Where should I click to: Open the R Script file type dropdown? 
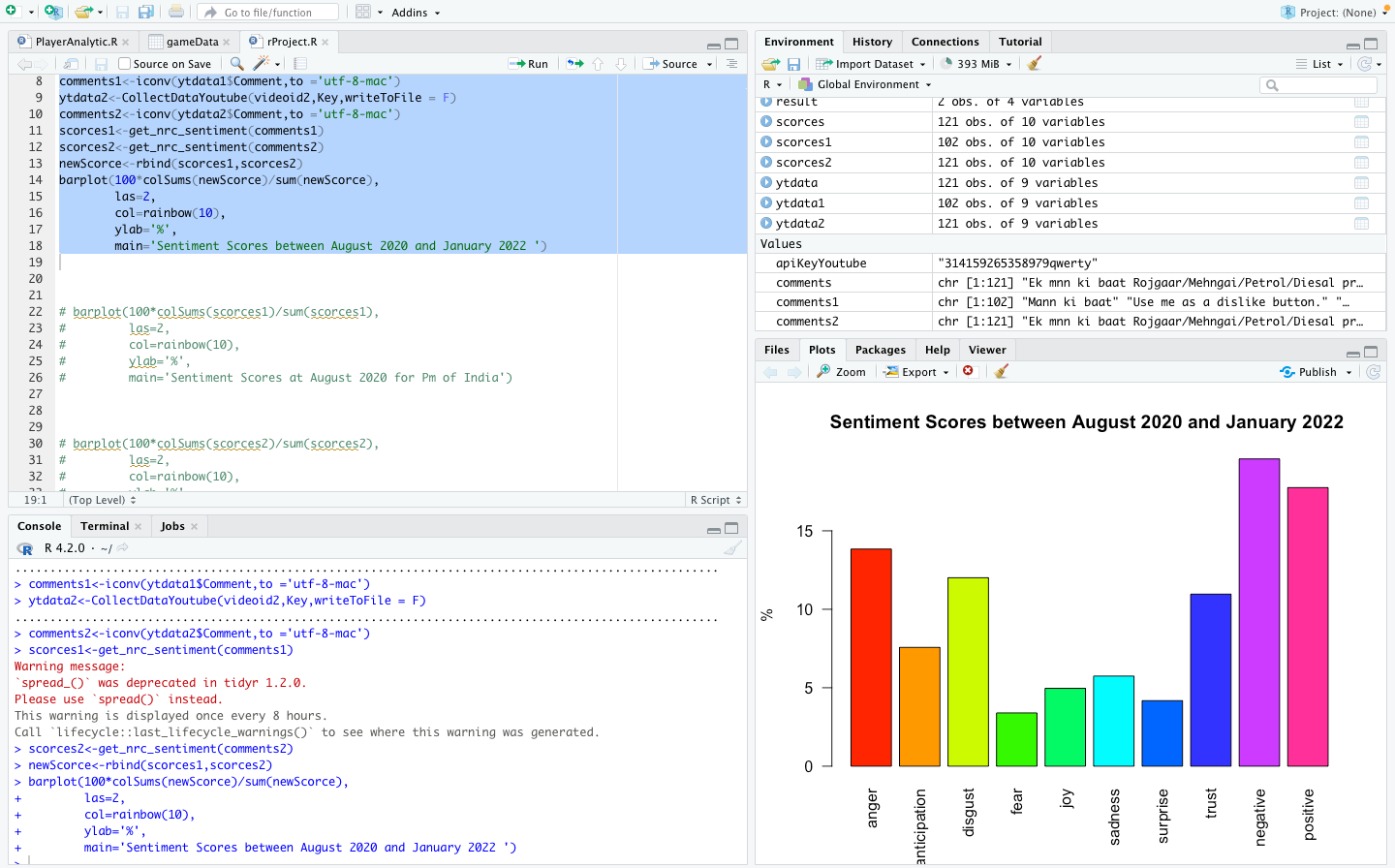[x=716, y=500]
